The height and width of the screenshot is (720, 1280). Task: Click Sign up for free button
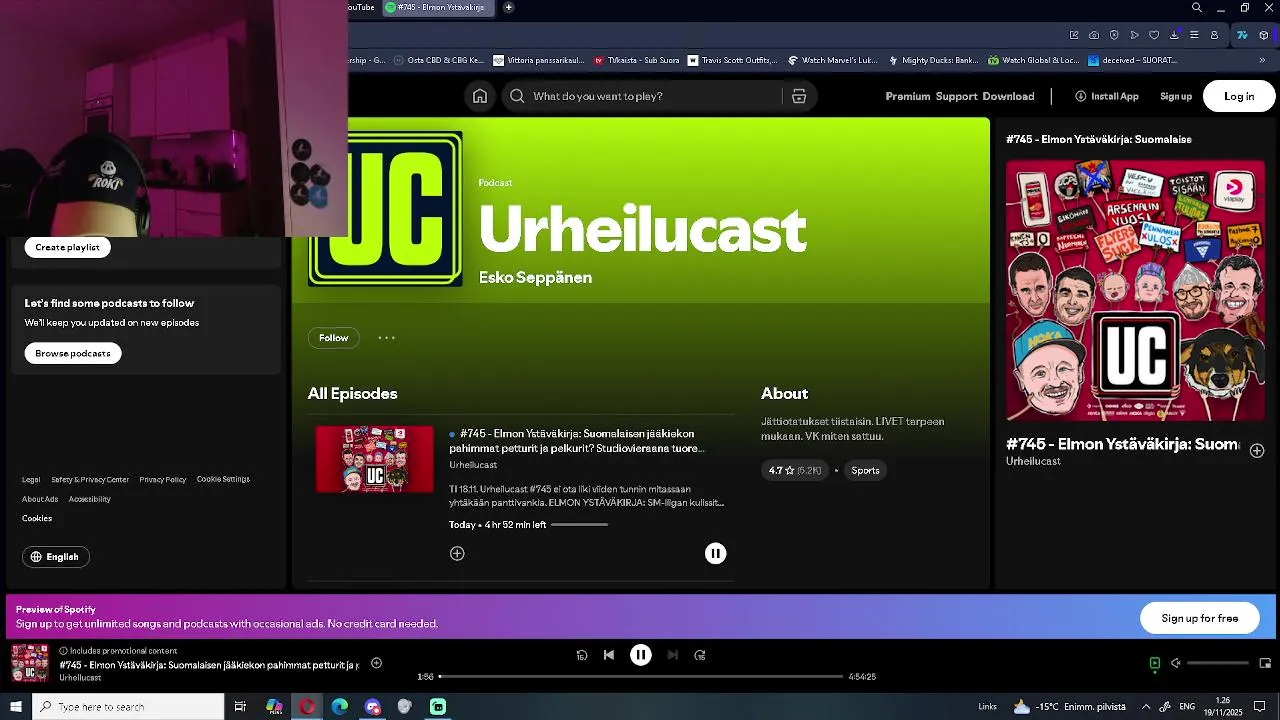point(1200,618)
